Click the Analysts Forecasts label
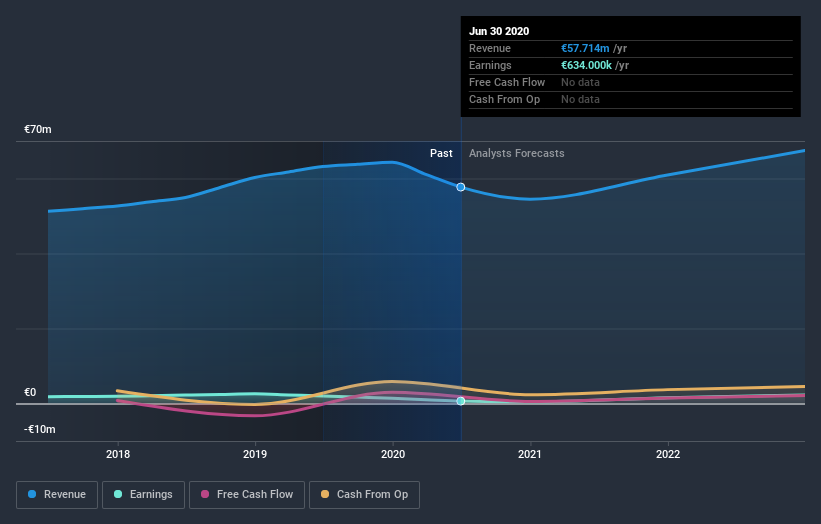821x524 pixels. [x=517, y=153]
